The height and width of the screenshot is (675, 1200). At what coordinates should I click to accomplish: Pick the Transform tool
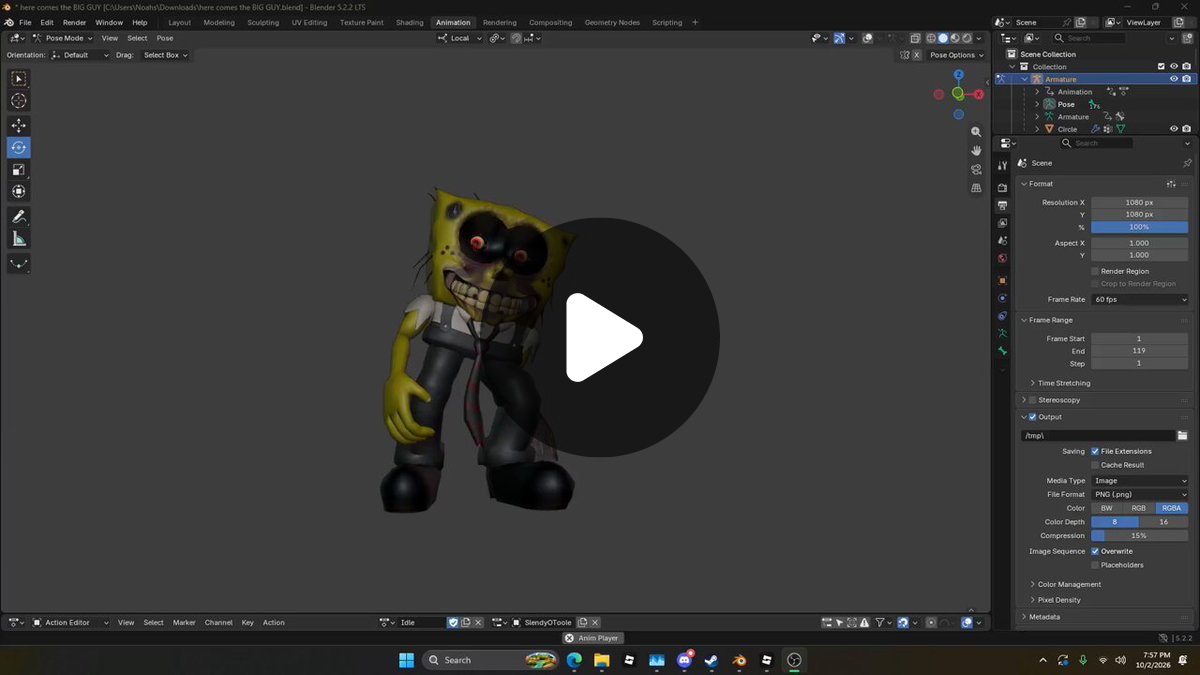point(19,191)
